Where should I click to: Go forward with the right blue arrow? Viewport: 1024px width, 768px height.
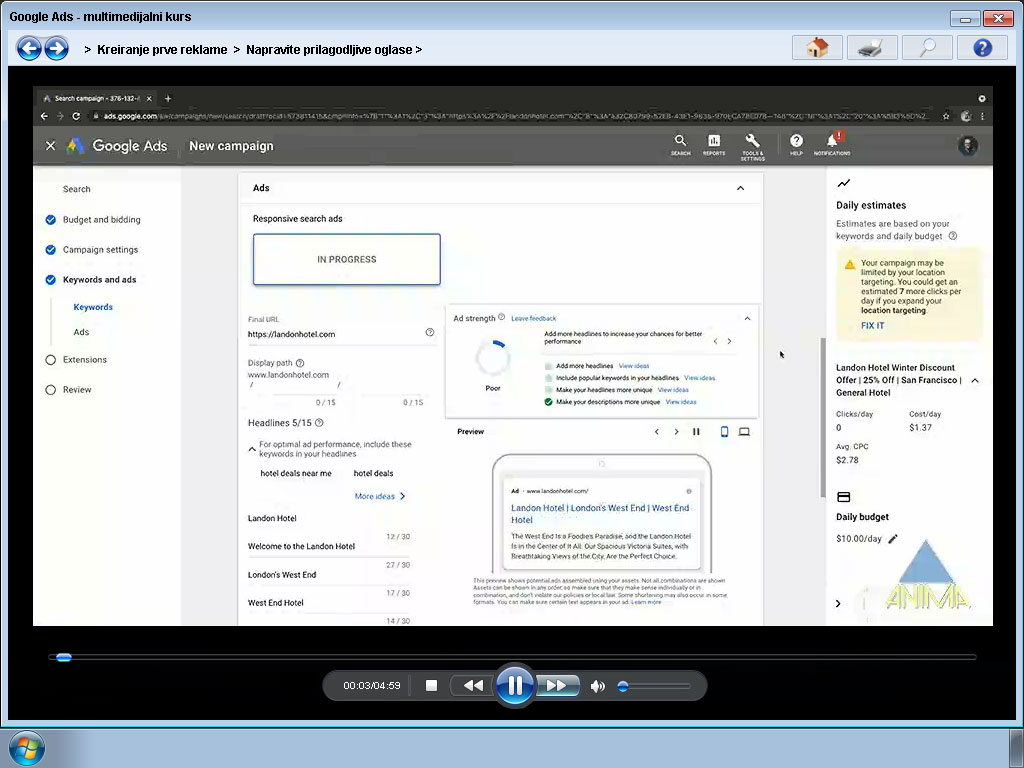(56, 48)
